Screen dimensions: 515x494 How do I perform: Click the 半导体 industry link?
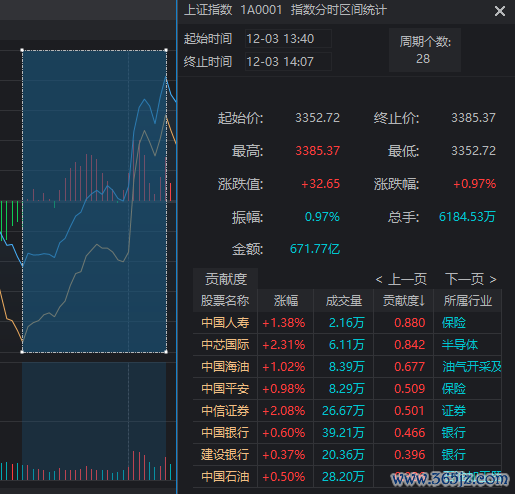[460, 345]
